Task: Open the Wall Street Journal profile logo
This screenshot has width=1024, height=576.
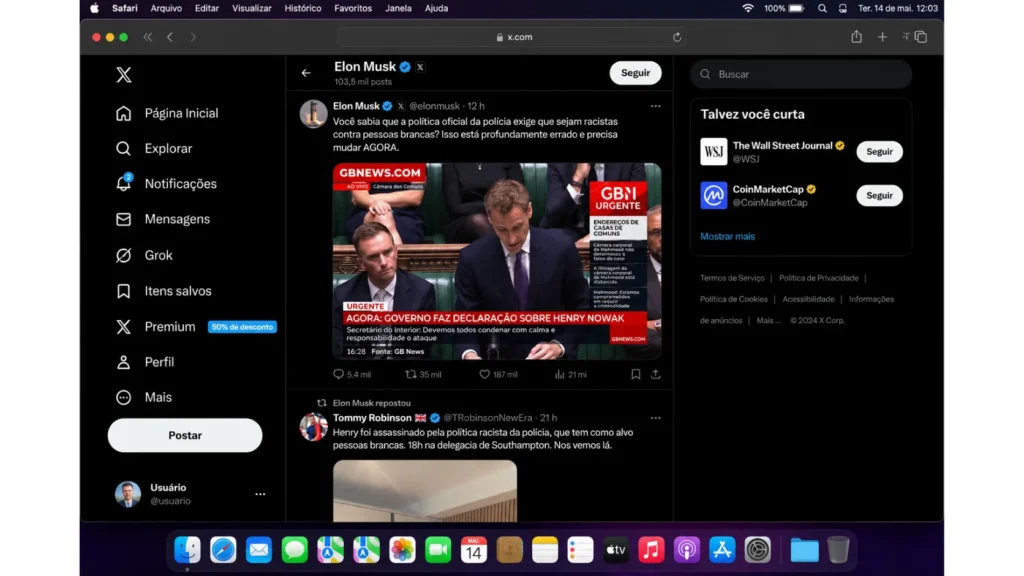Action: point(713,152)
